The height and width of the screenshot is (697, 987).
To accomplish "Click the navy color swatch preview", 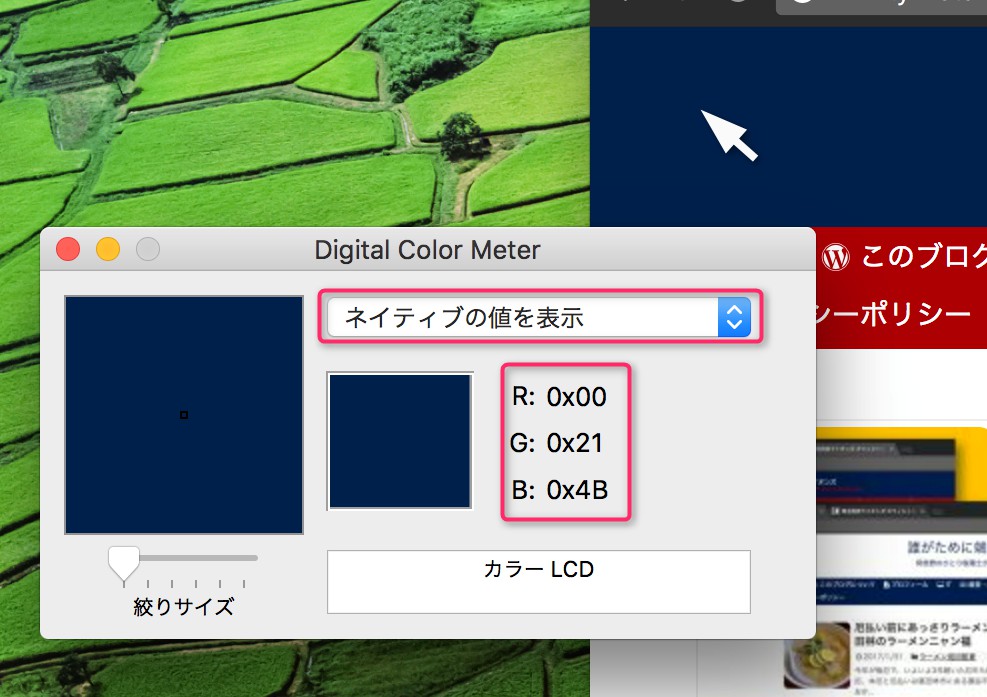I will point(400,441).
